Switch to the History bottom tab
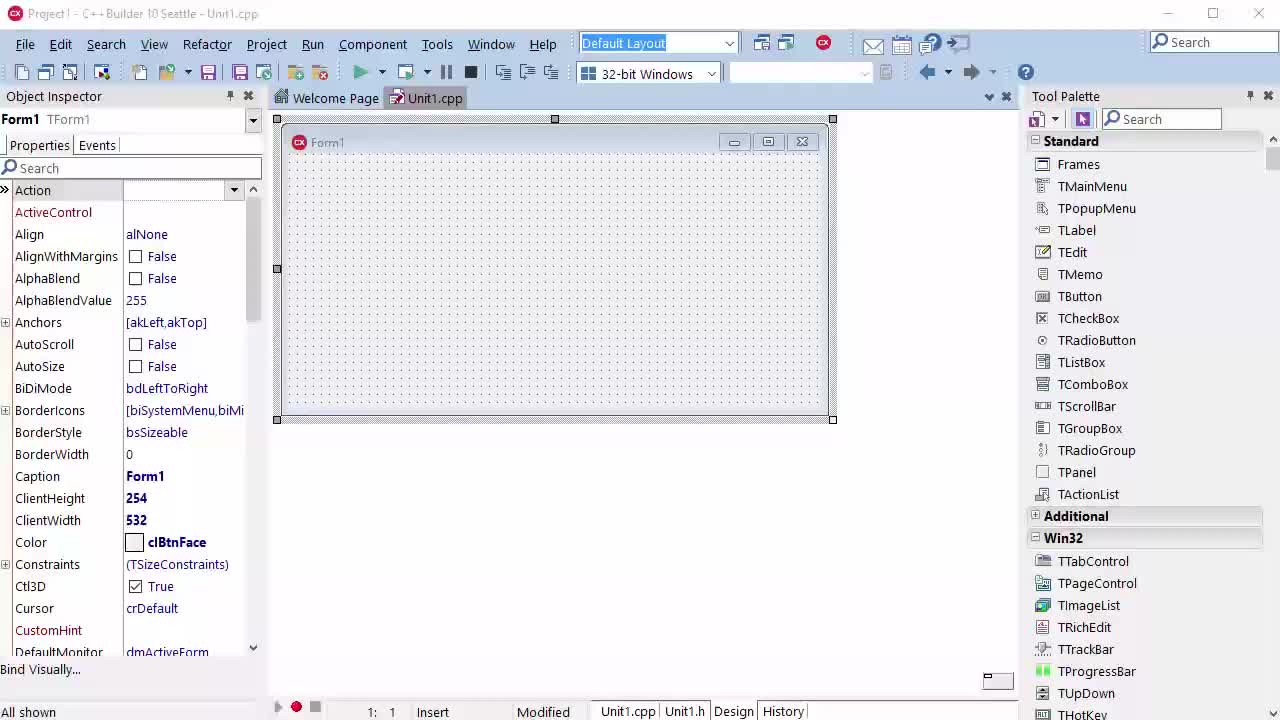 tap(783, 711)
